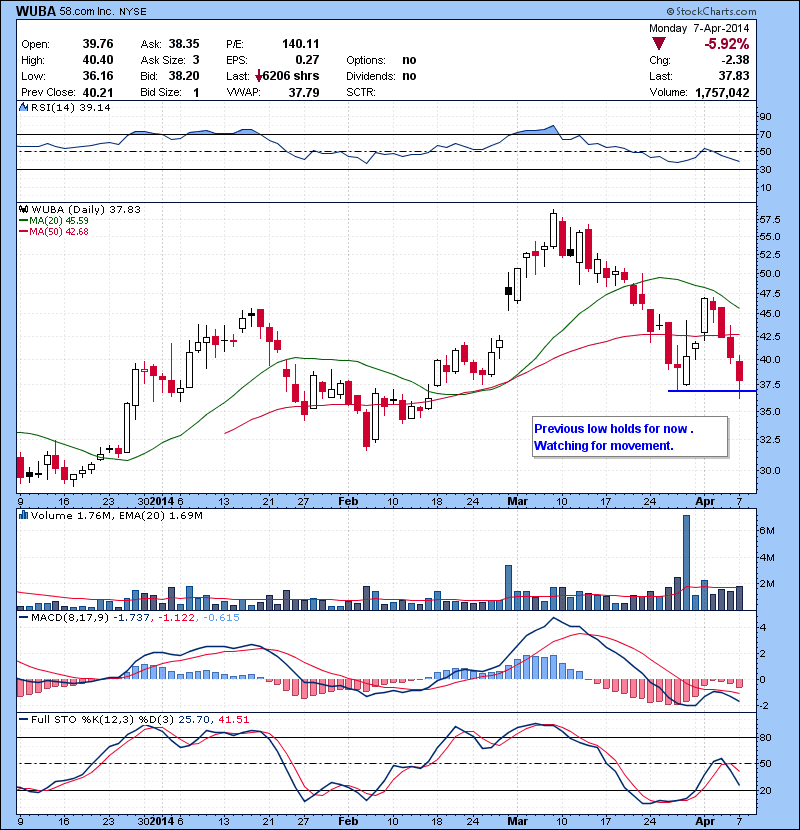Click the NYSE exchange label
Image resolution: width=800 pixels, height=830 pixels.
pos(132,12)
